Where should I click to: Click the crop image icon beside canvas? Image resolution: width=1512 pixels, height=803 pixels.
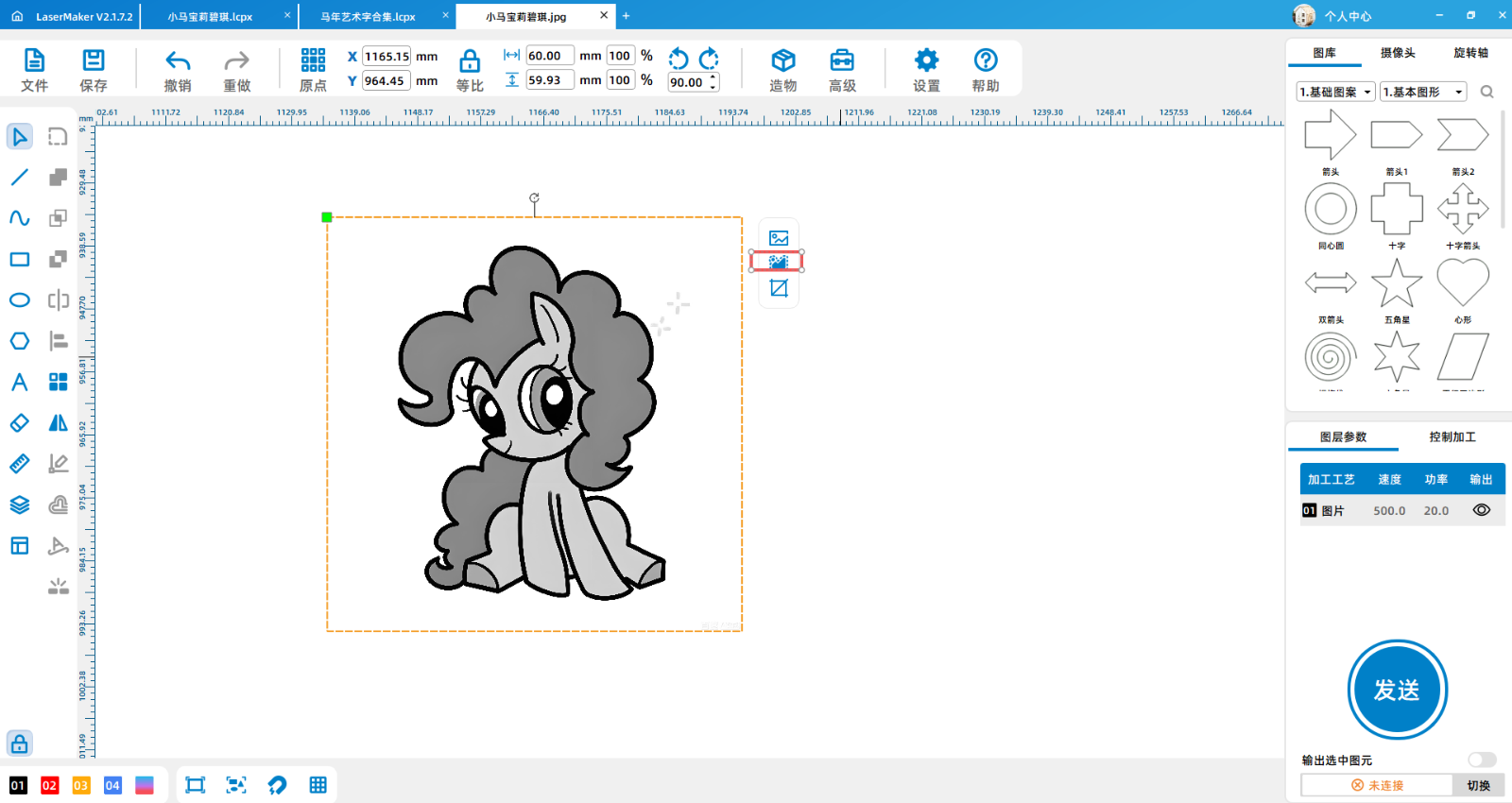(x=779, y=288)
